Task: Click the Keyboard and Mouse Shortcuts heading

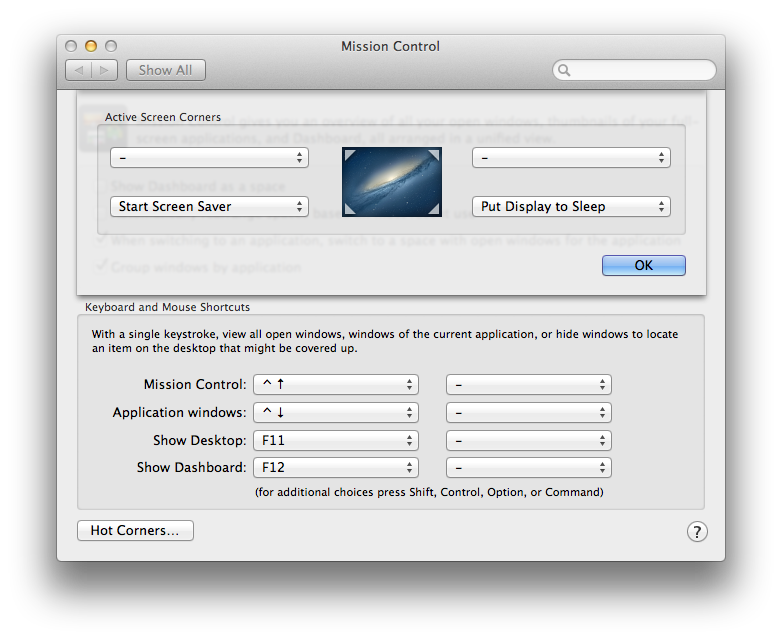Action: (x=168, y=307)
